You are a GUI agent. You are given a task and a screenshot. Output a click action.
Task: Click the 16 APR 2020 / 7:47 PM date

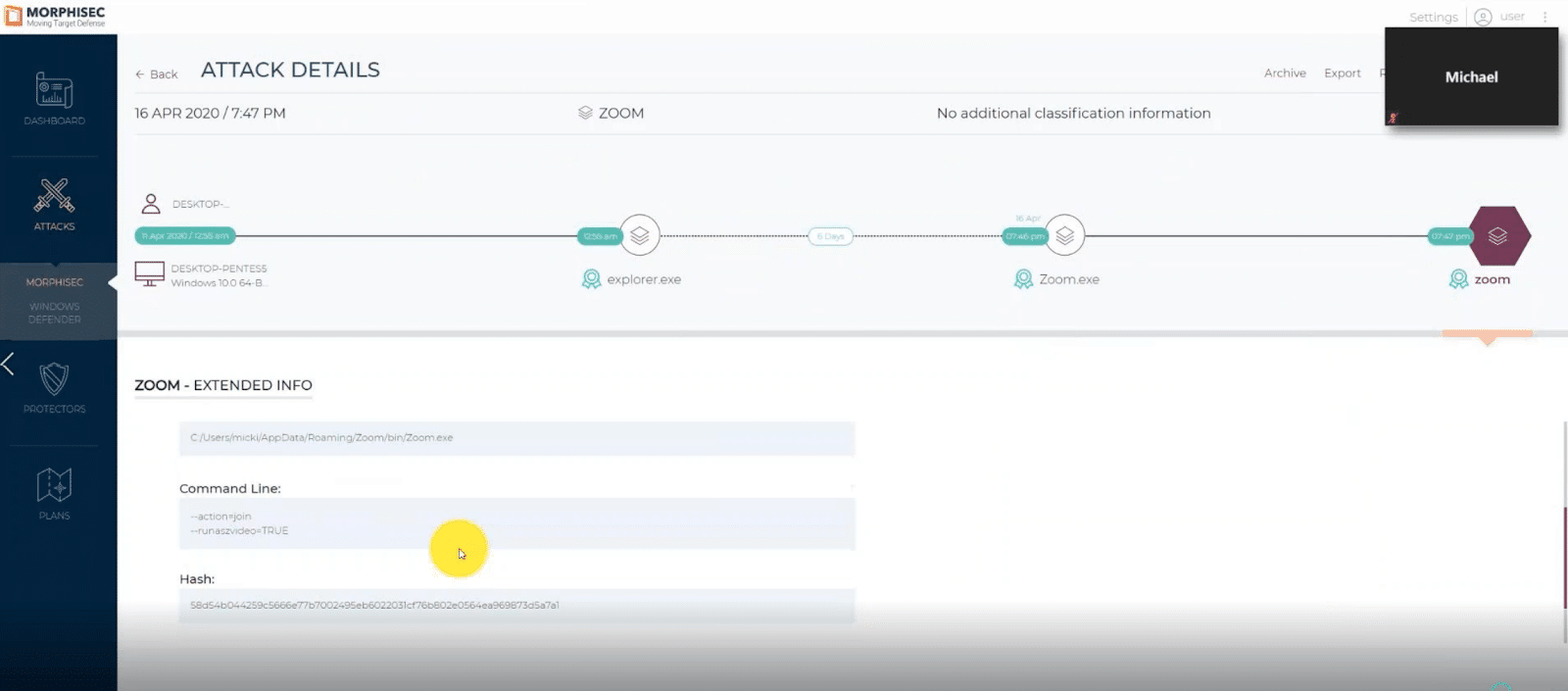point(210,113)
